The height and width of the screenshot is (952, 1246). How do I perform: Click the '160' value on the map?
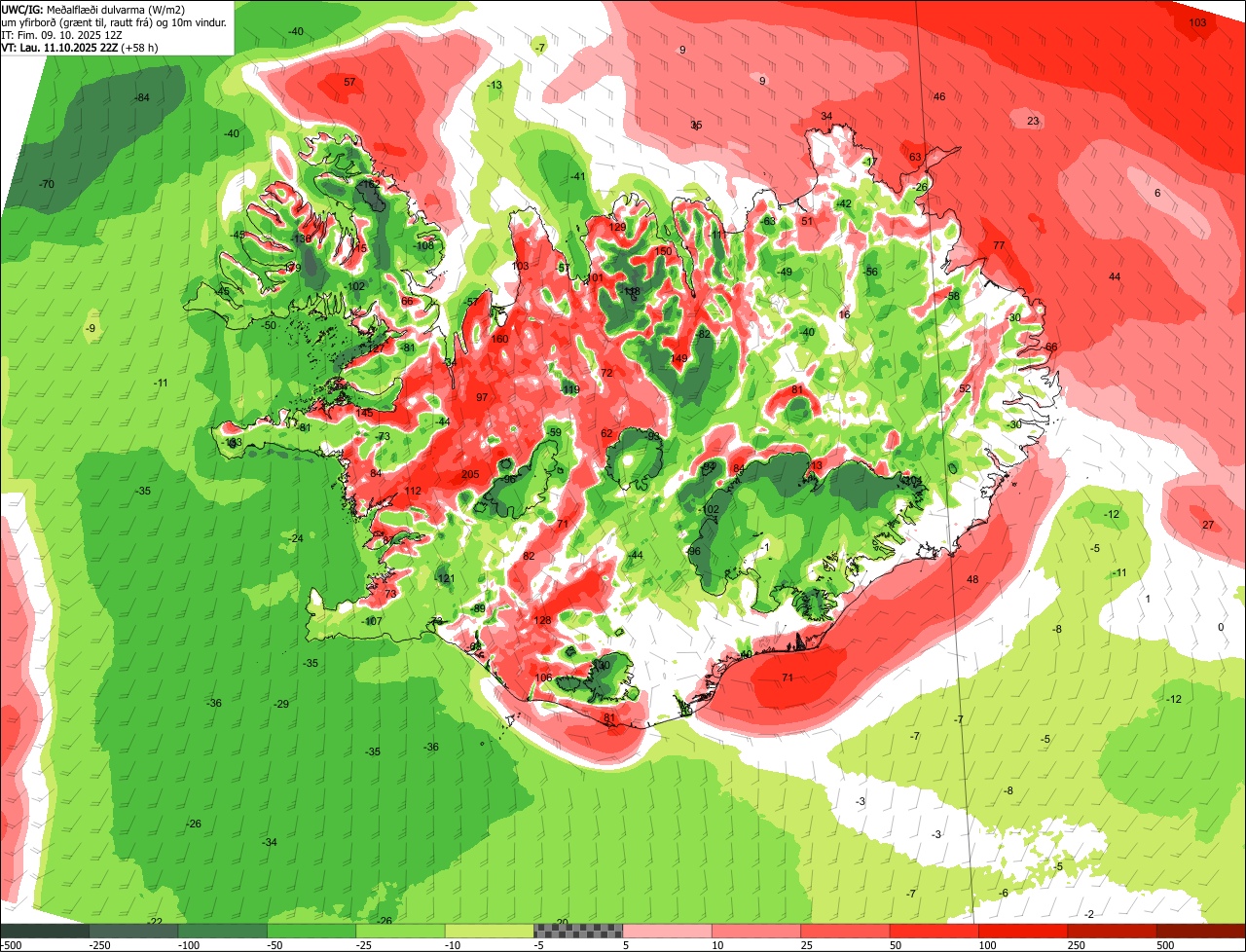(x=500, y=340)
